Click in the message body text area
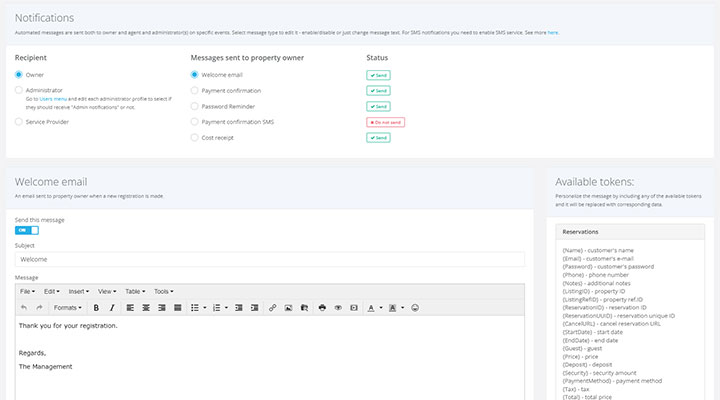This screenshot has width=720, height=400. click(270, 358)
